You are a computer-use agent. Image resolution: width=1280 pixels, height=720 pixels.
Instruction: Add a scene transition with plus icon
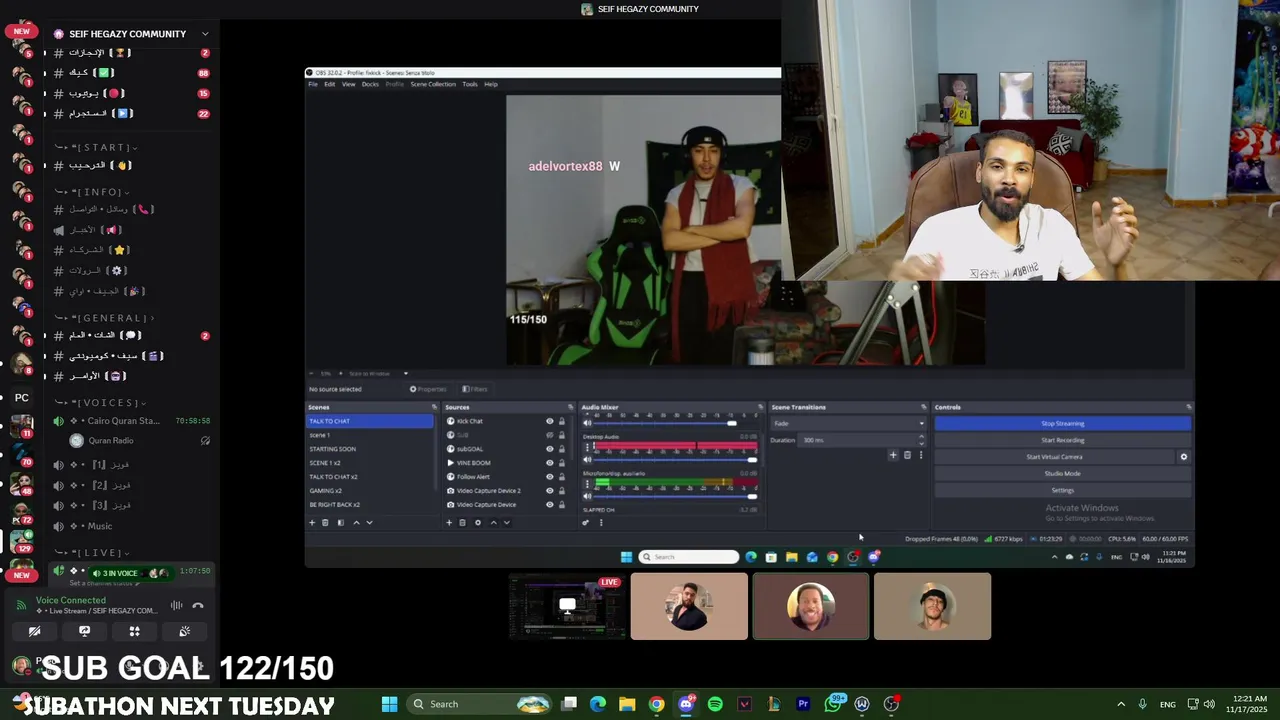click(x=893, y=455)
